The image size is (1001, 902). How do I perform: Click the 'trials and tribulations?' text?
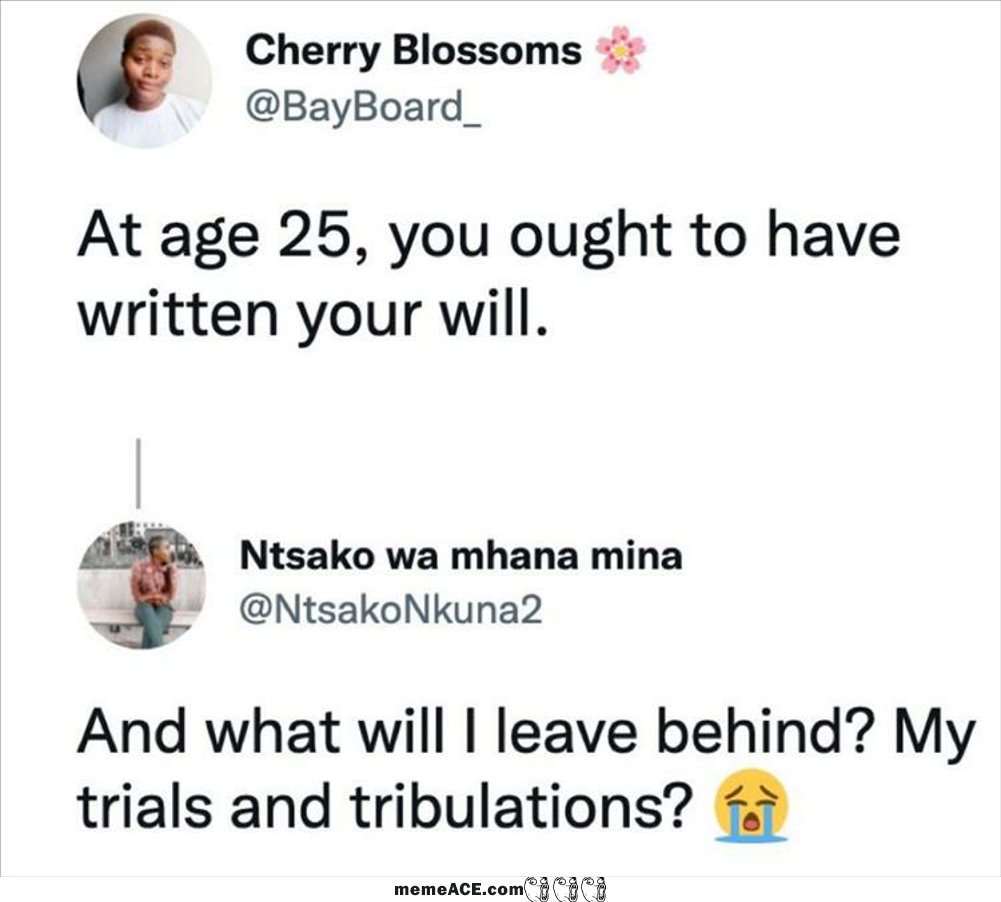pyautogui.click(x=385, y=804)
